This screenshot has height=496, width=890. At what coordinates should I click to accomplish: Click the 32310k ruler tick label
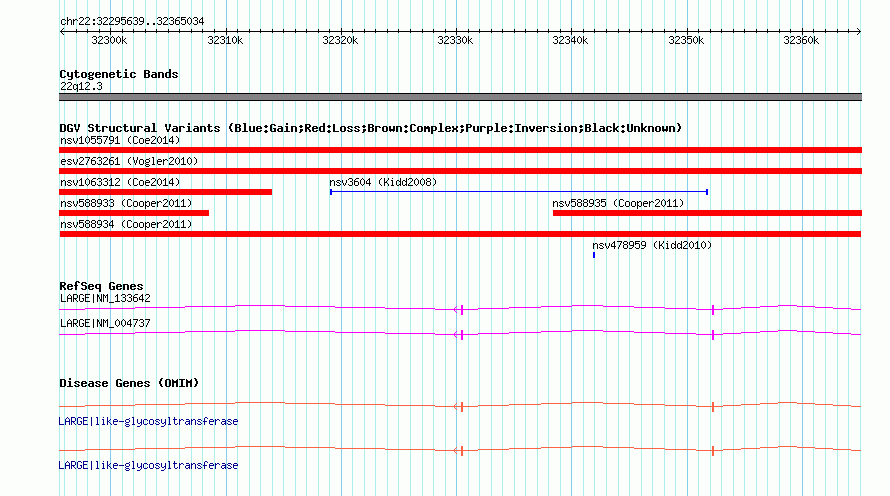[x=225, y=40]
